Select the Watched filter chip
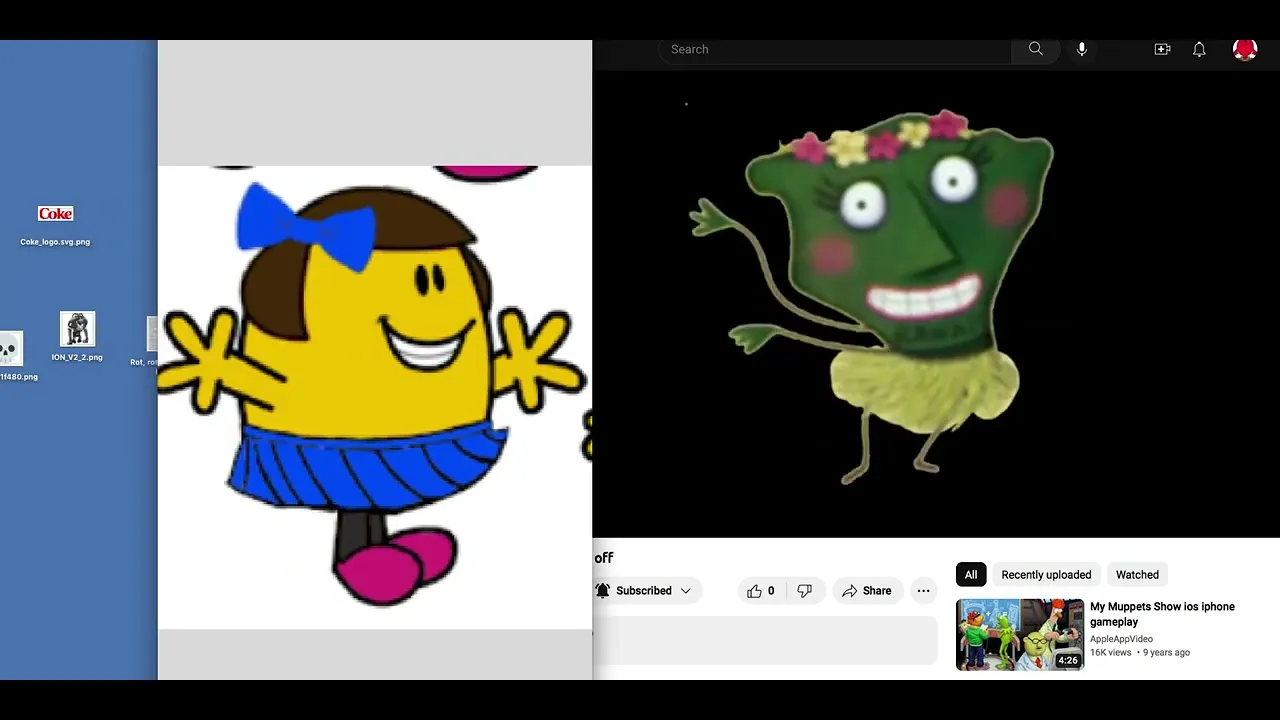Image resolution: width=1280 pixels, height=720 pixels. pos(1137,575)
